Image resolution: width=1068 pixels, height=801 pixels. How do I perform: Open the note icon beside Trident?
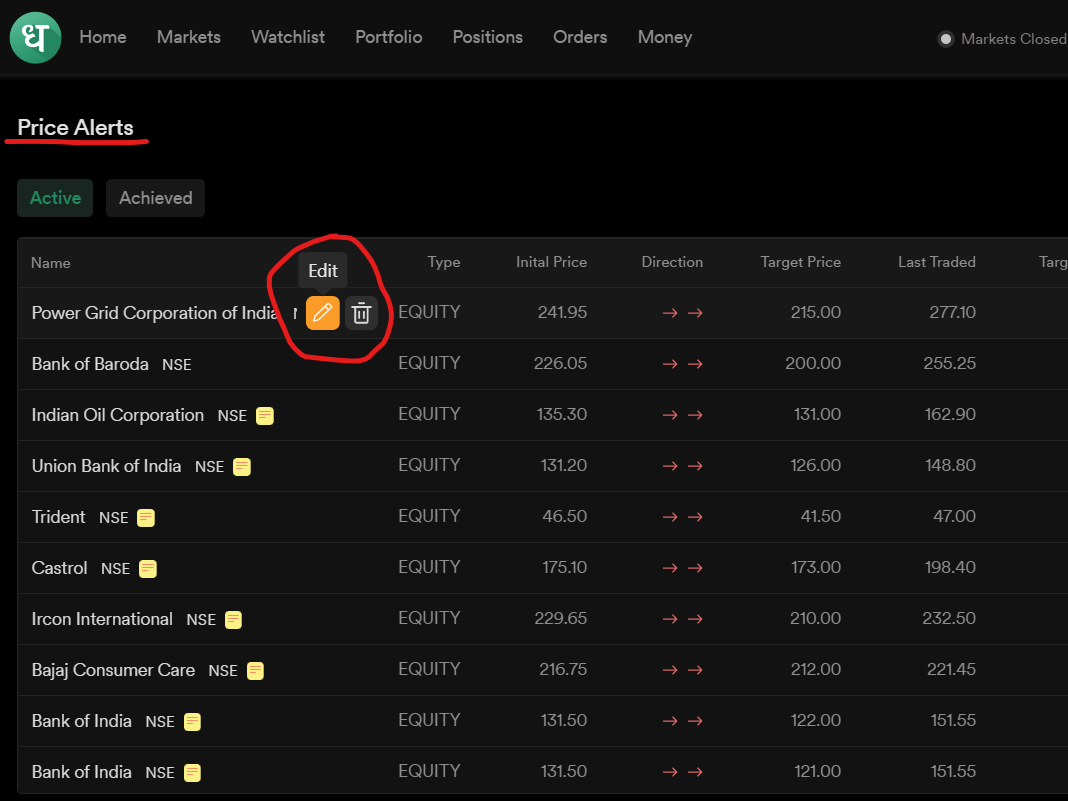146,518
